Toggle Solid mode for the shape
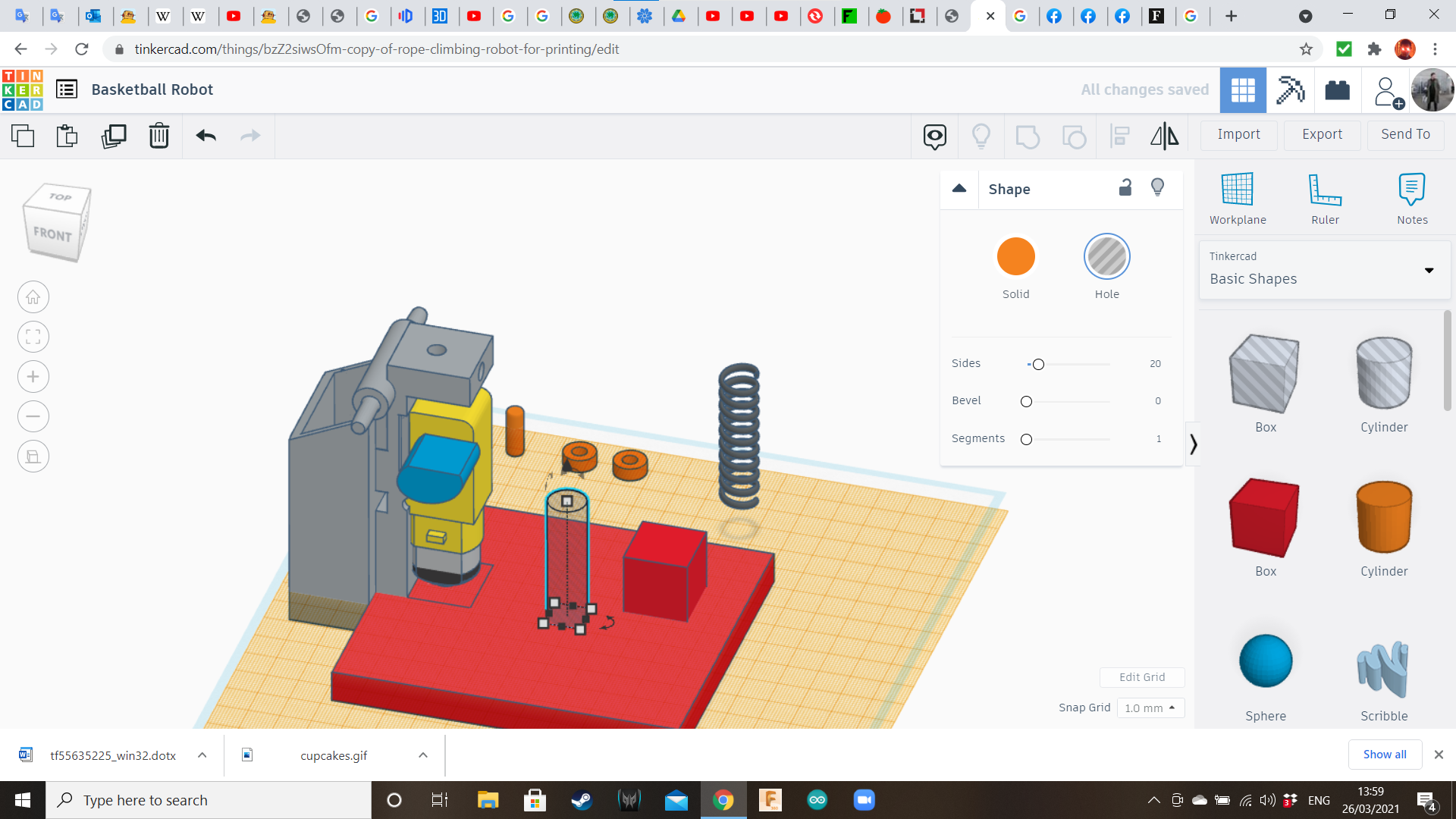Screen dimensions: 1456x819 coord(1015,256)
